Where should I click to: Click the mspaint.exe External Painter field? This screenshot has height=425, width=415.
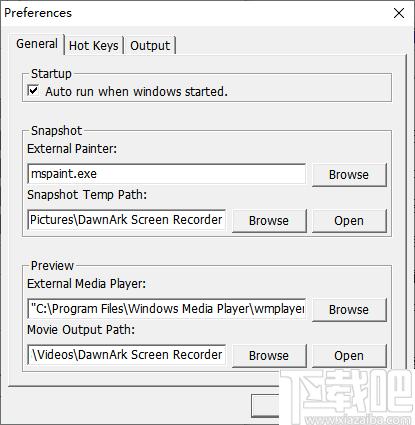coord(166,174)
